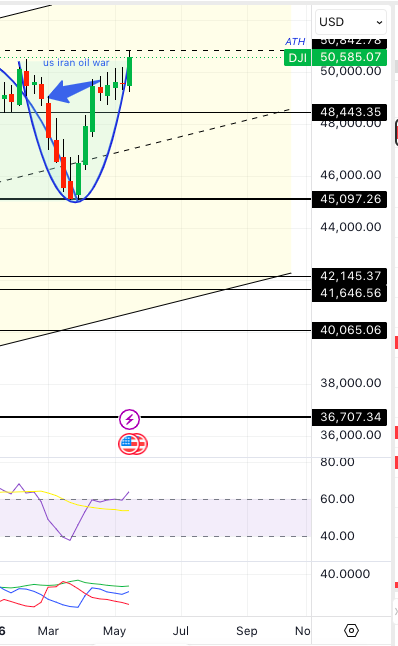This screenshot has height=646, width=398.
Task: Click the 60.00 RSI scale value
Action: [337, 499]
